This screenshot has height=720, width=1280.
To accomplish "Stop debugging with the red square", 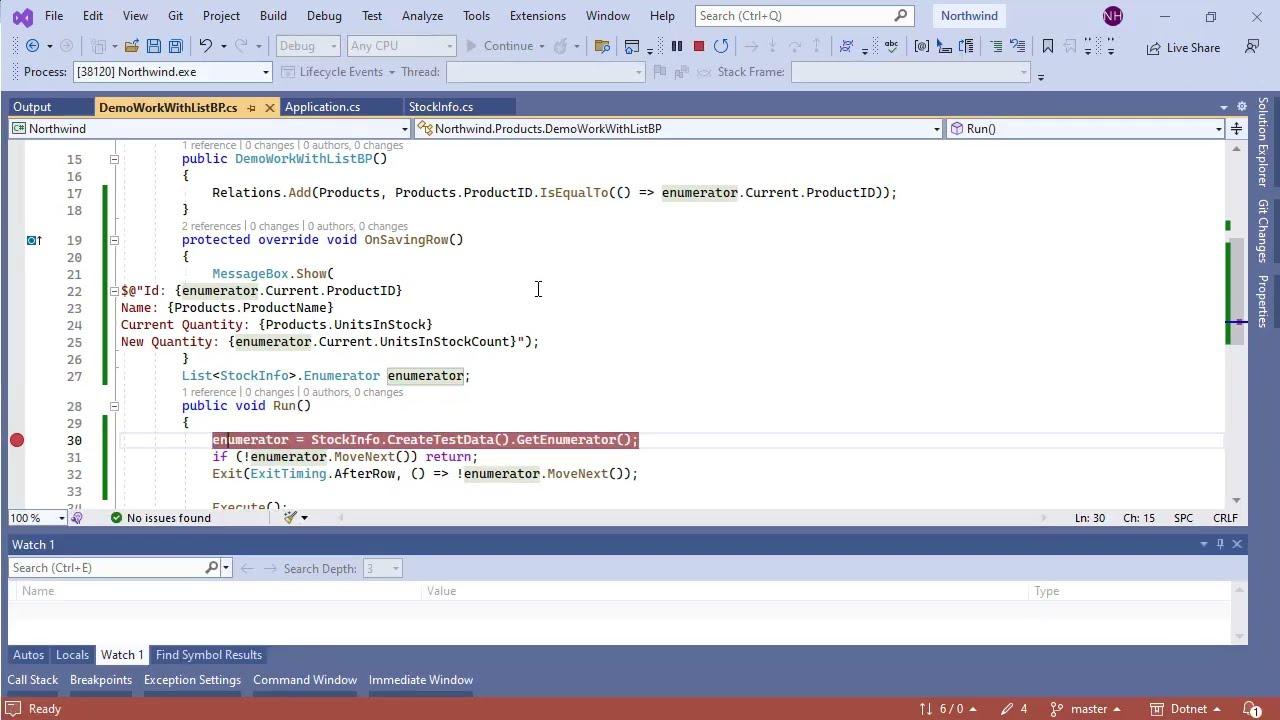I will point(699,46).
